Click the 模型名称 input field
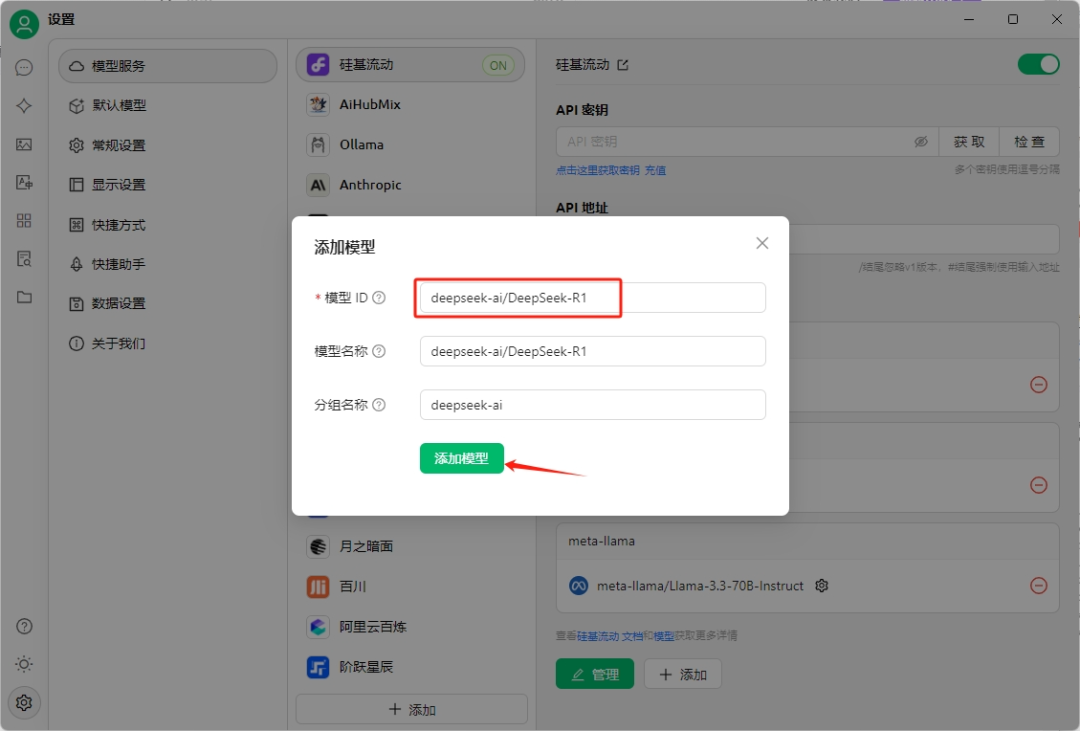The width and height of the screenshot is (1080, 731). [592, 351]
